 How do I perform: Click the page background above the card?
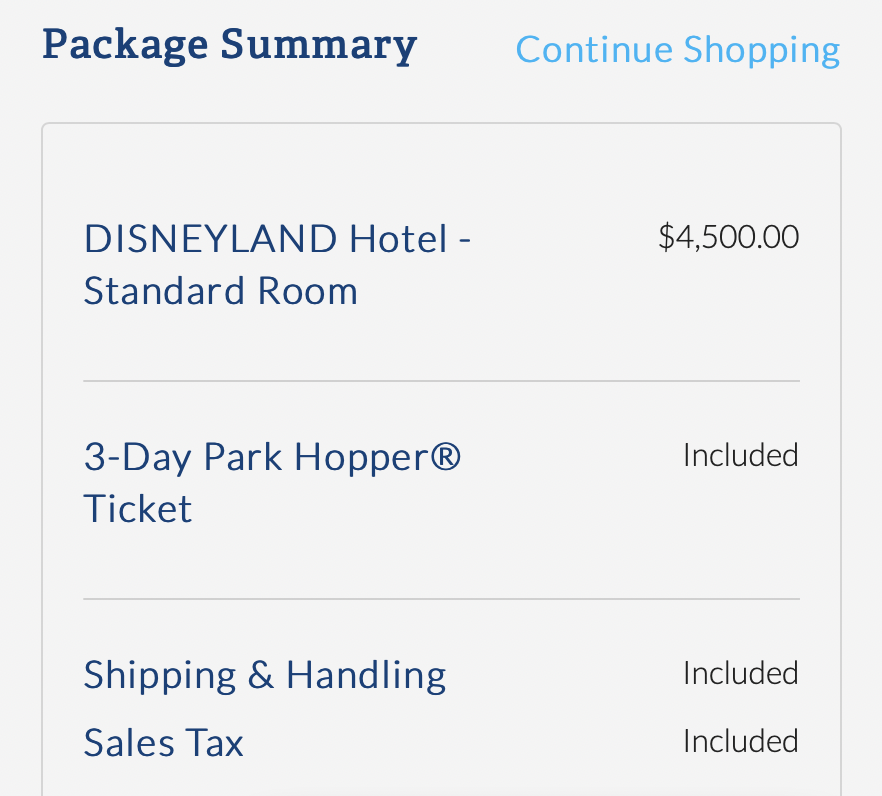(x=441, y=95)
